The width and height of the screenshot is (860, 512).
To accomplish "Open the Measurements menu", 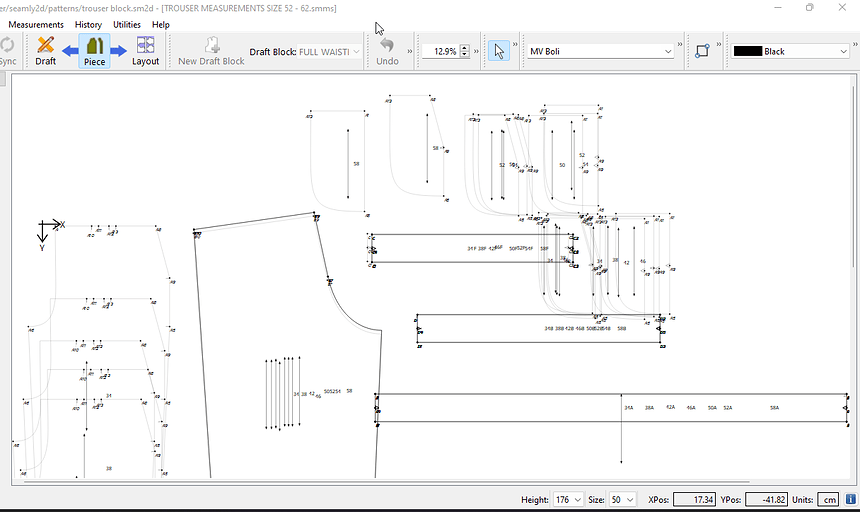I will click(x=36, y=24).
